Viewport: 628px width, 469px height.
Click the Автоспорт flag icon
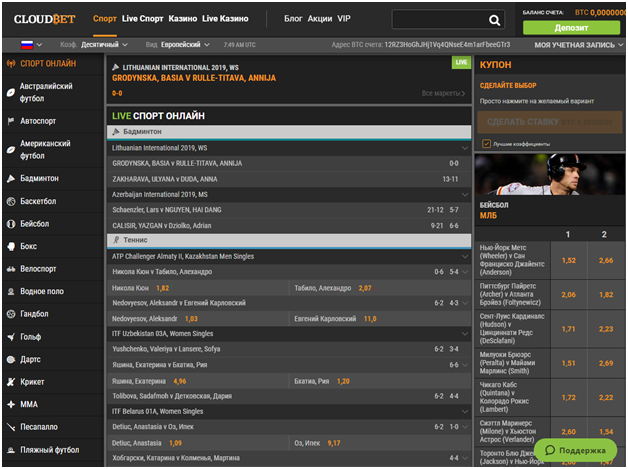11,121
